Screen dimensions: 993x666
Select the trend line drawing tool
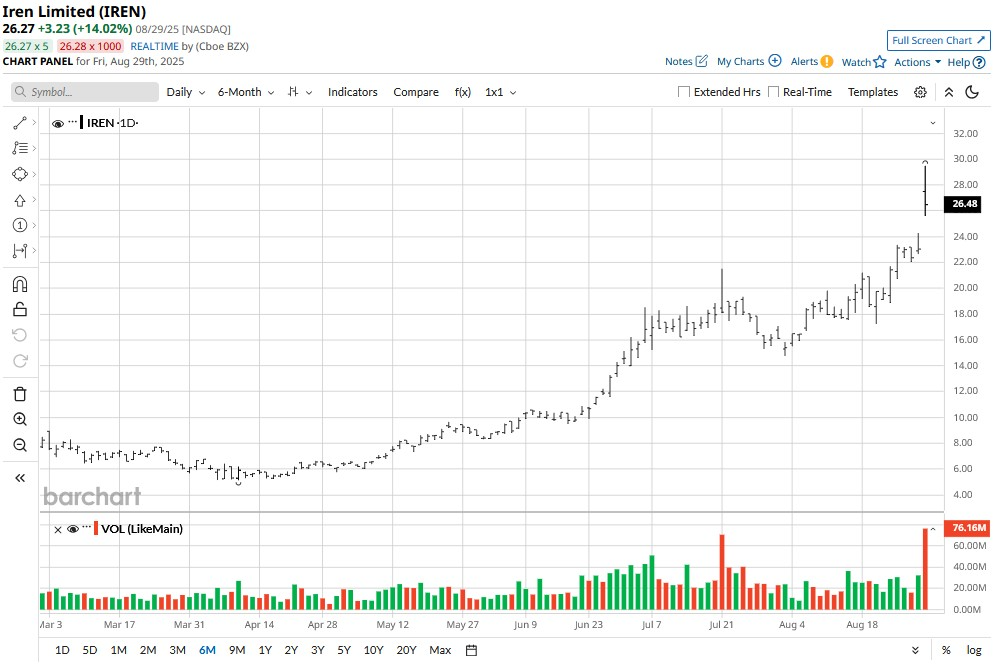tap(20, 123)
